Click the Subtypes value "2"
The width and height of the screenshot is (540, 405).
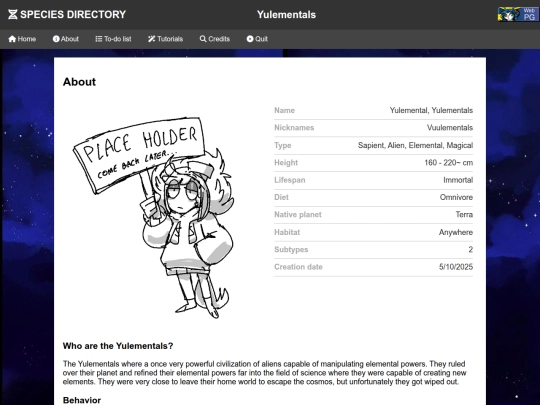[x=470, y=250]
